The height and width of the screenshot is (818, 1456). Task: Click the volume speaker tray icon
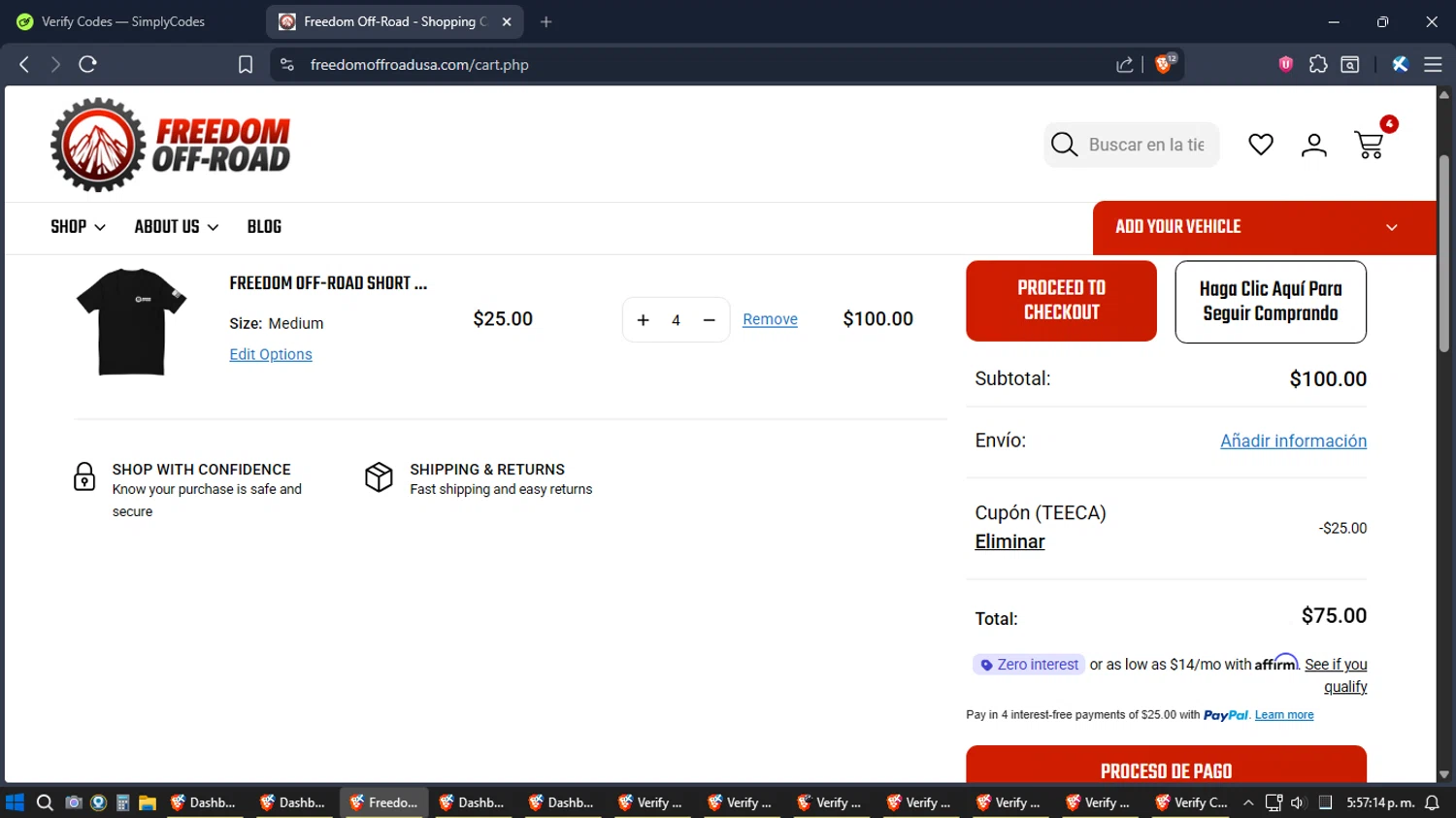[1298, 802]
